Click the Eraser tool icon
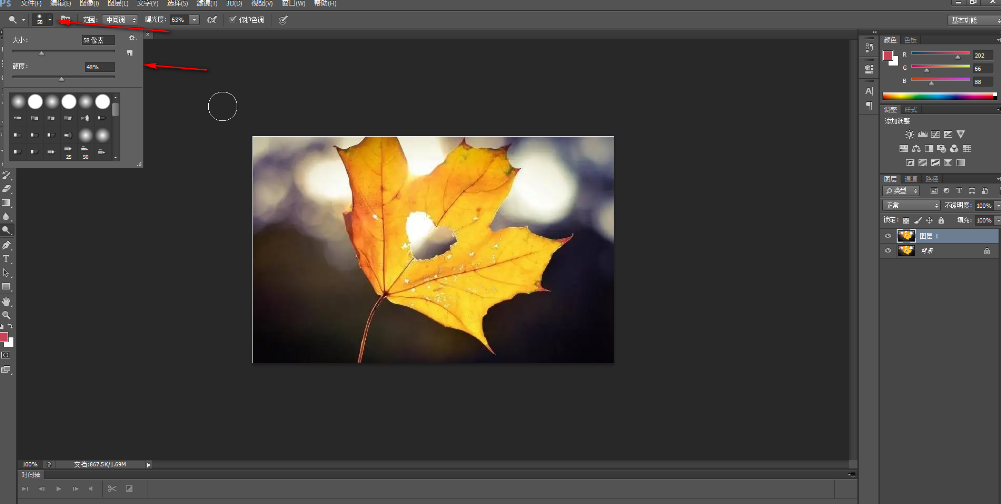This screenshot has height=504, width=1001. pyautogui.click(x=6, y=188)
